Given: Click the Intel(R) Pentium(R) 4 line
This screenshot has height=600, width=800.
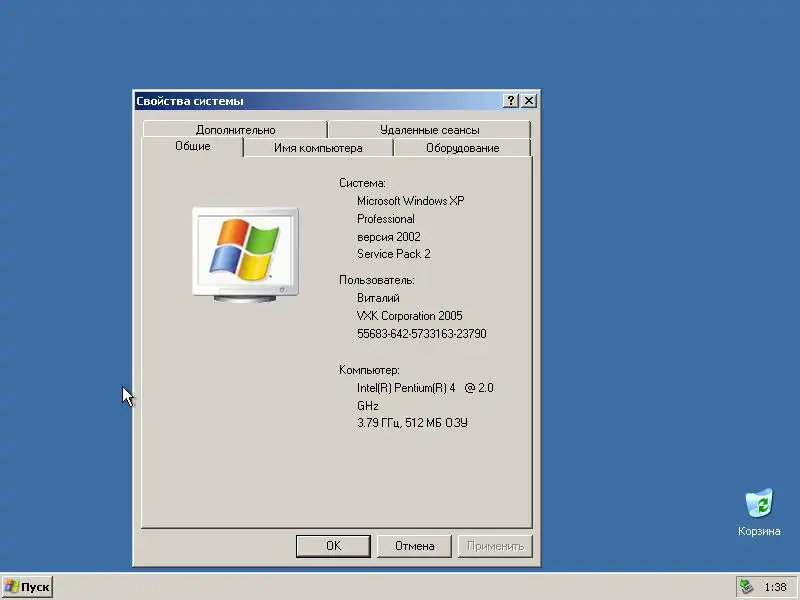Looking at the screenshot, I should point(425,388).
